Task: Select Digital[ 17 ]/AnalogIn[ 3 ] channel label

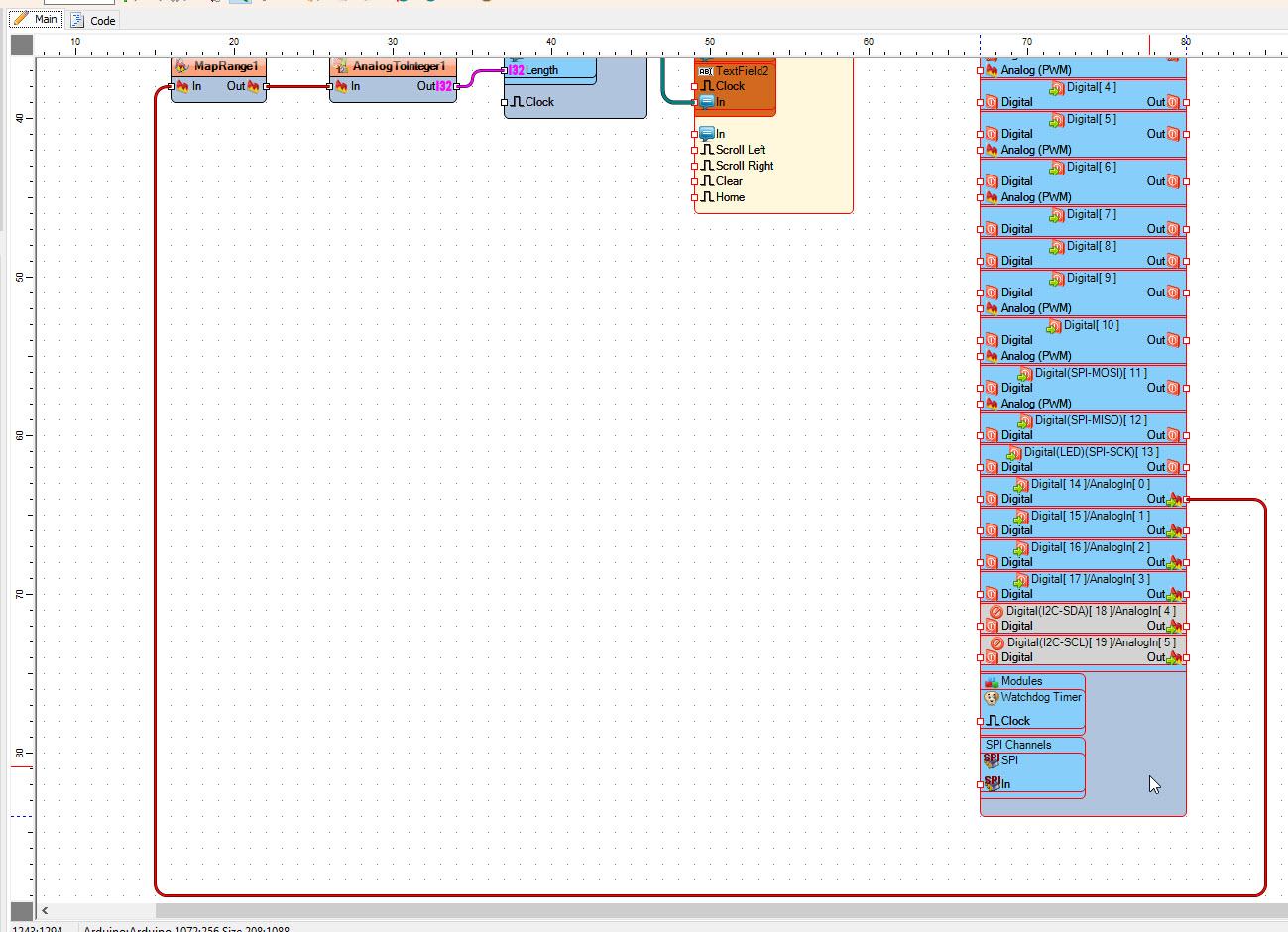Action: [x=1090, y=579]
